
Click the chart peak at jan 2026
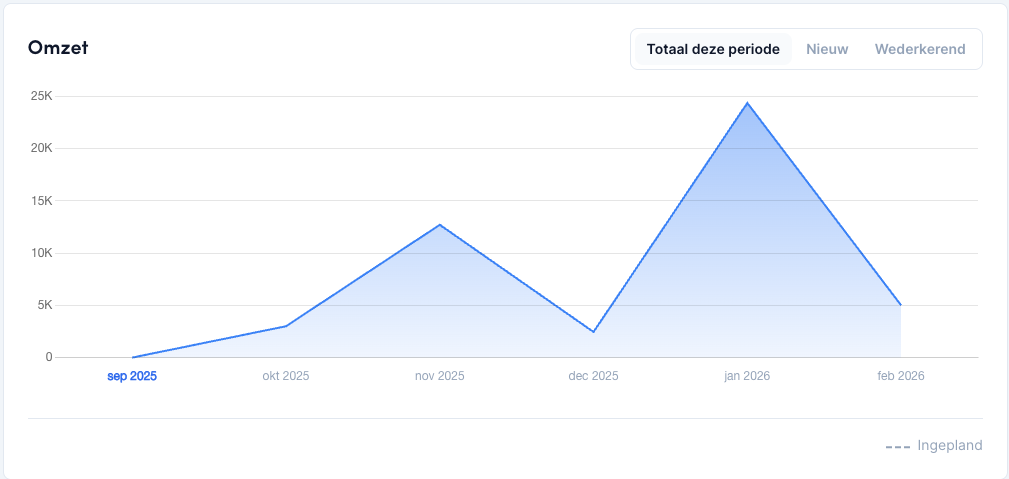pyautogui.click(x=747, y=103)
